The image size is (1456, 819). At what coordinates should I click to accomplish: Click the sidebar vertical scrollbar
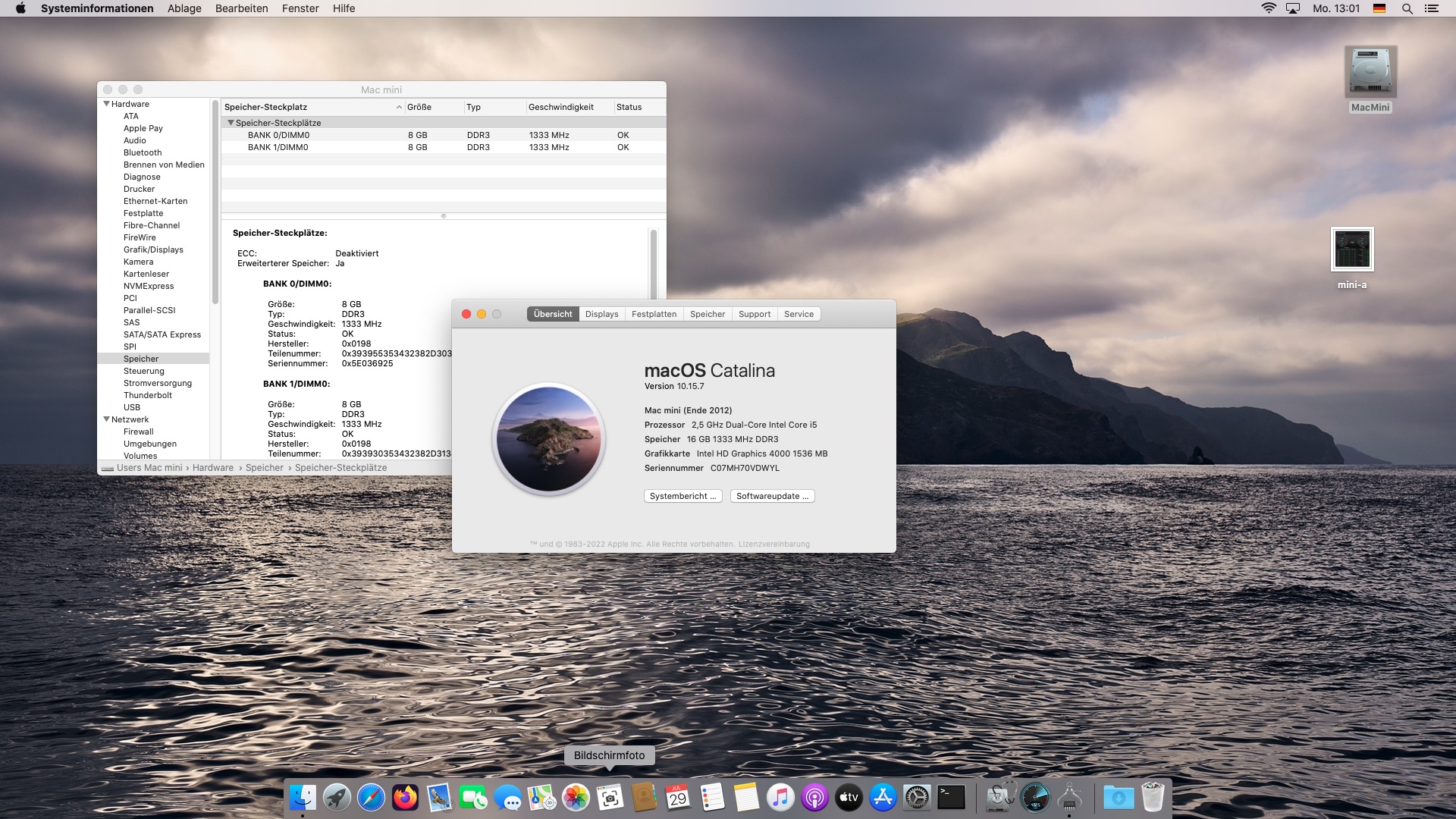(x=215, y=202)
